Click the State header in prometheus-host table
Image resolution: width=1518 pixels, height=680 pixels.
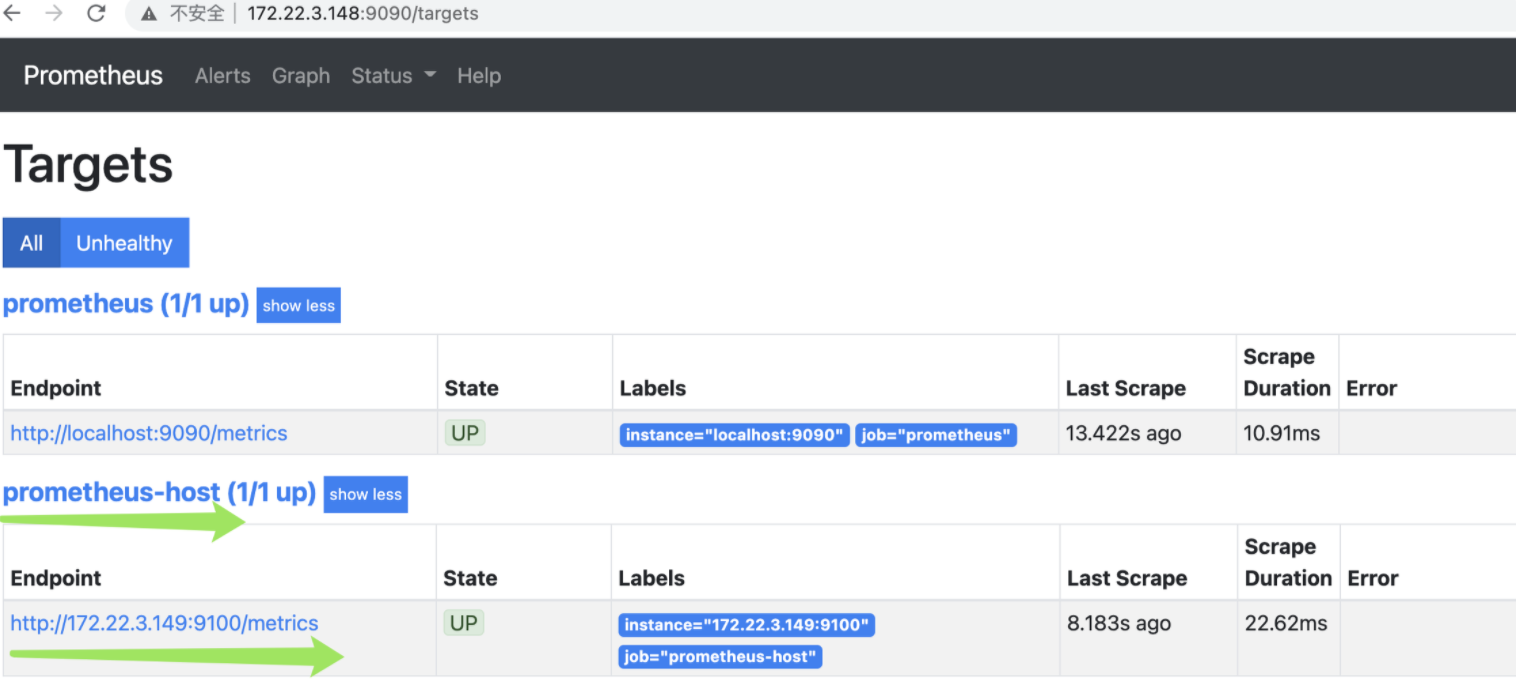pyautogui.click(x=470, y=578)
